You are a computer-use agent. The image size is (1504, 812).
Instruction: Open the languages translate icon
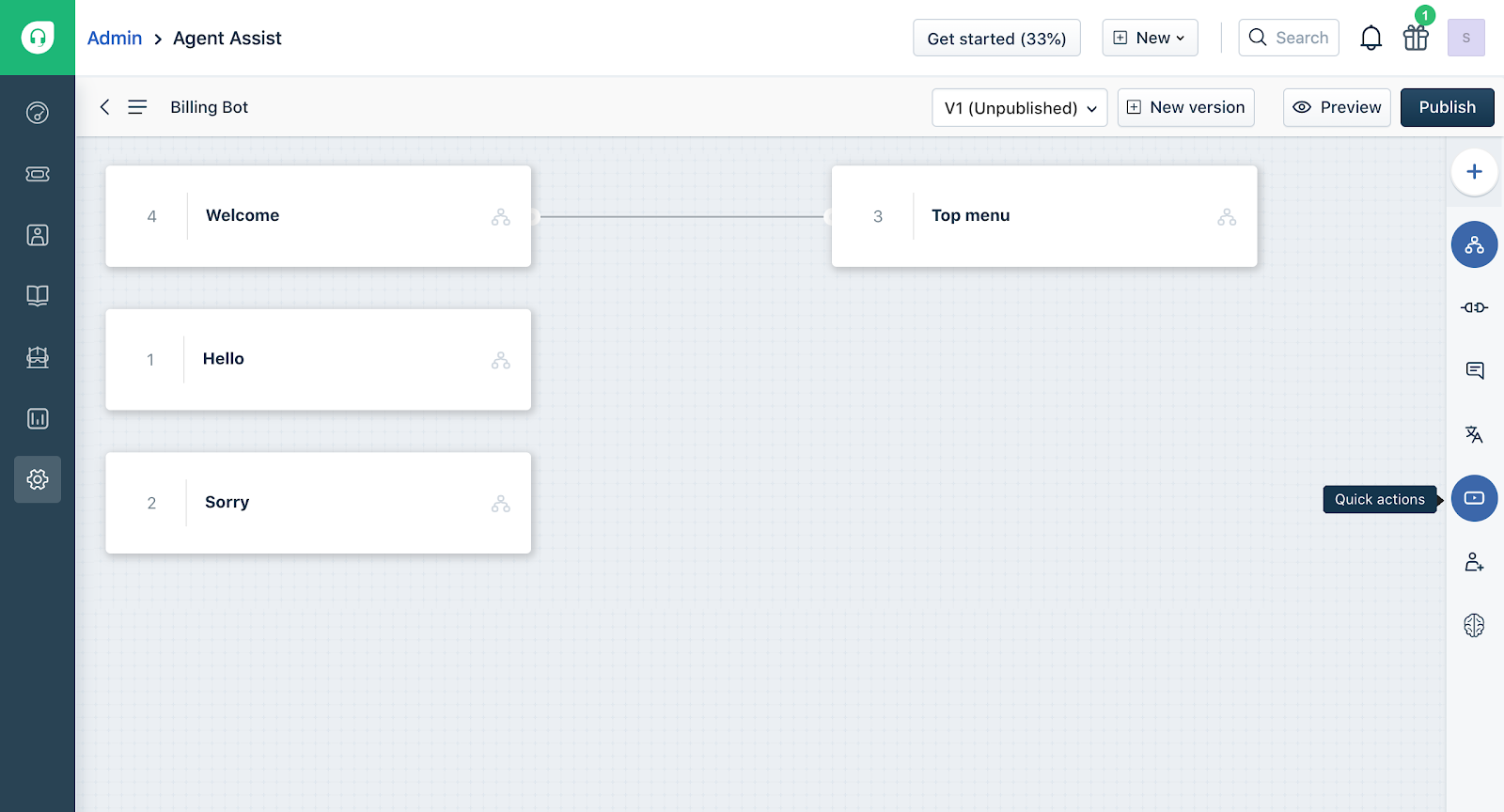[1474, 434]
